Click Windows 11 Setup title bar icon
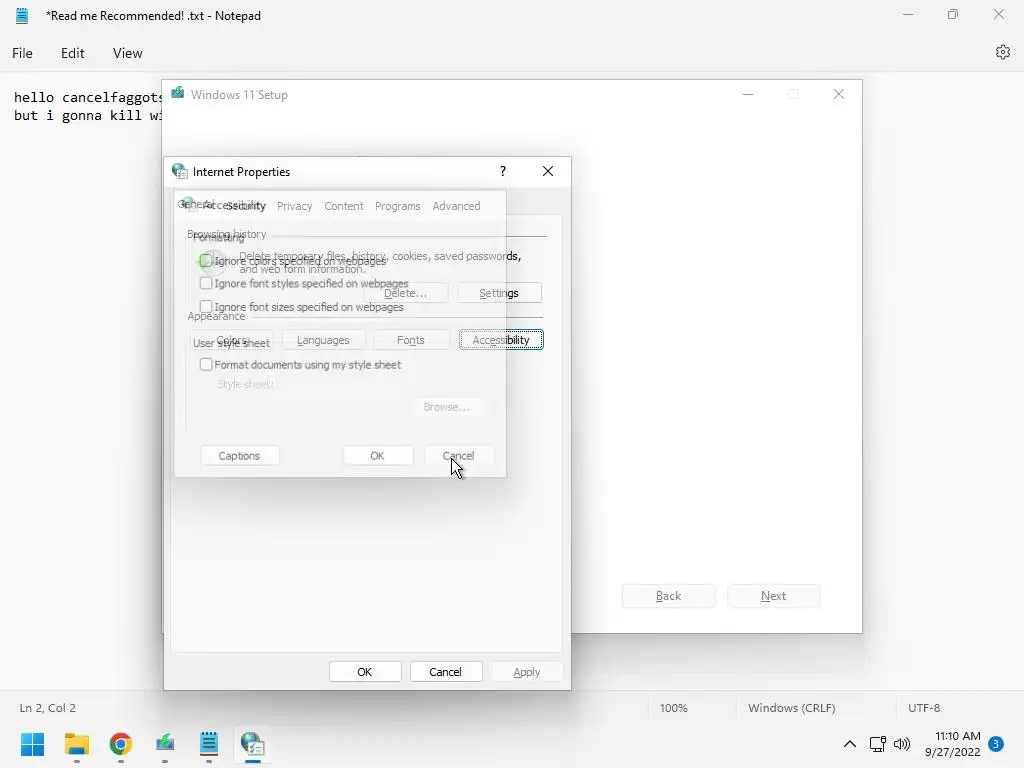This screenshot has width=1024, height=768. (x=178, y=93)
